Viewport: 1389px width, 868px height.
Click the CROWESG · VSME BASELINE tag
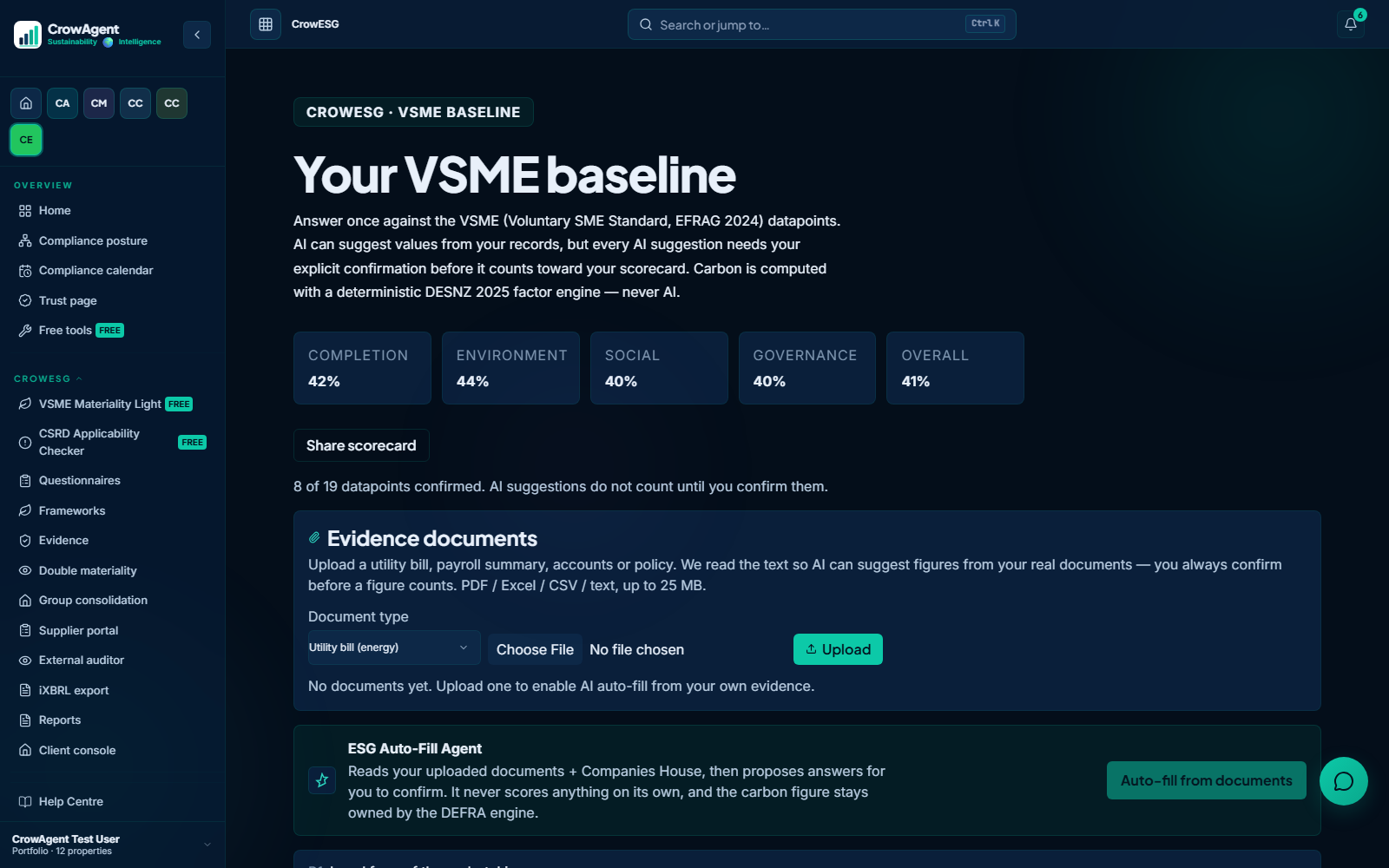click(413, 112)
